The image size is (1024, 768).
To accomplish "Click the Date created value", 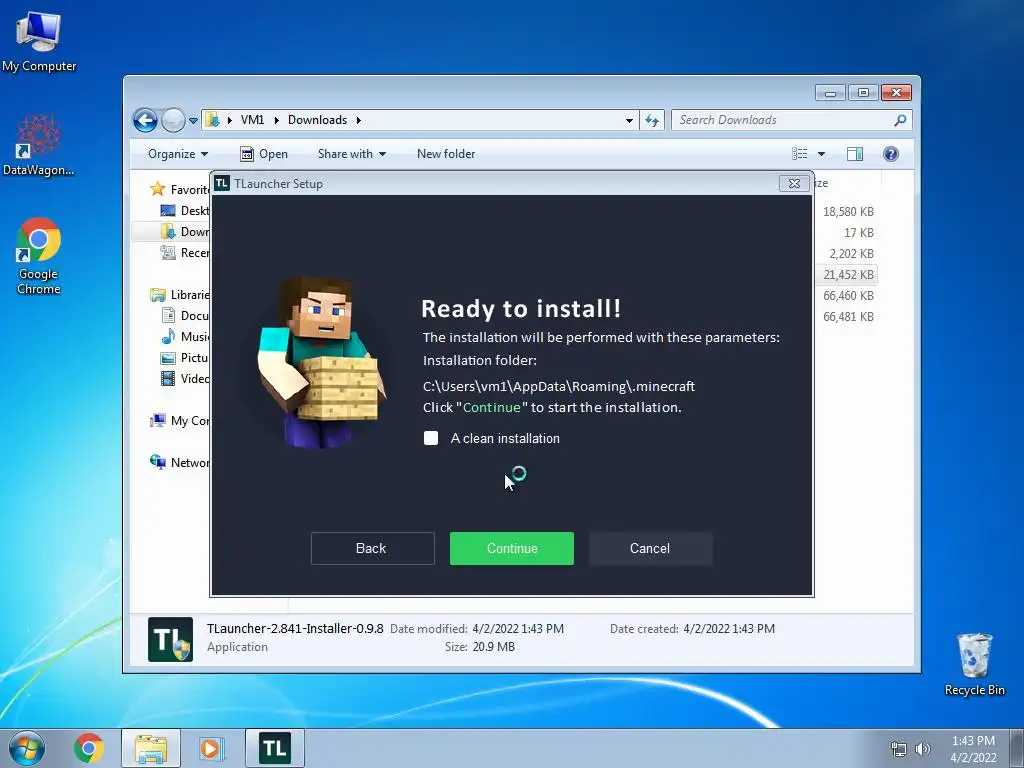I will (729, 629).
